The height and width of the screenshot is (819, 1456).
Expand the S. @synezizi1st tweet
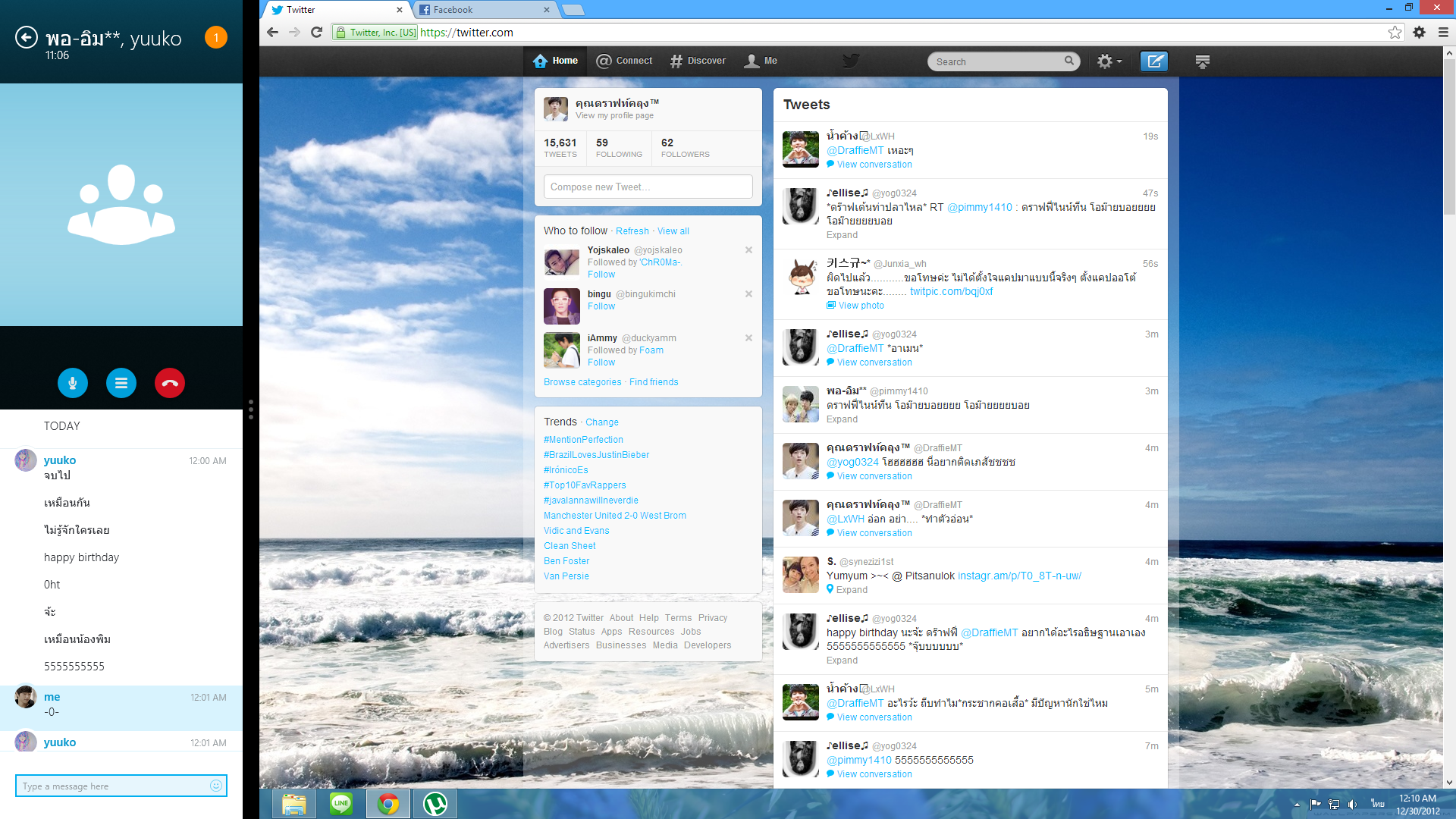point(852,590)
